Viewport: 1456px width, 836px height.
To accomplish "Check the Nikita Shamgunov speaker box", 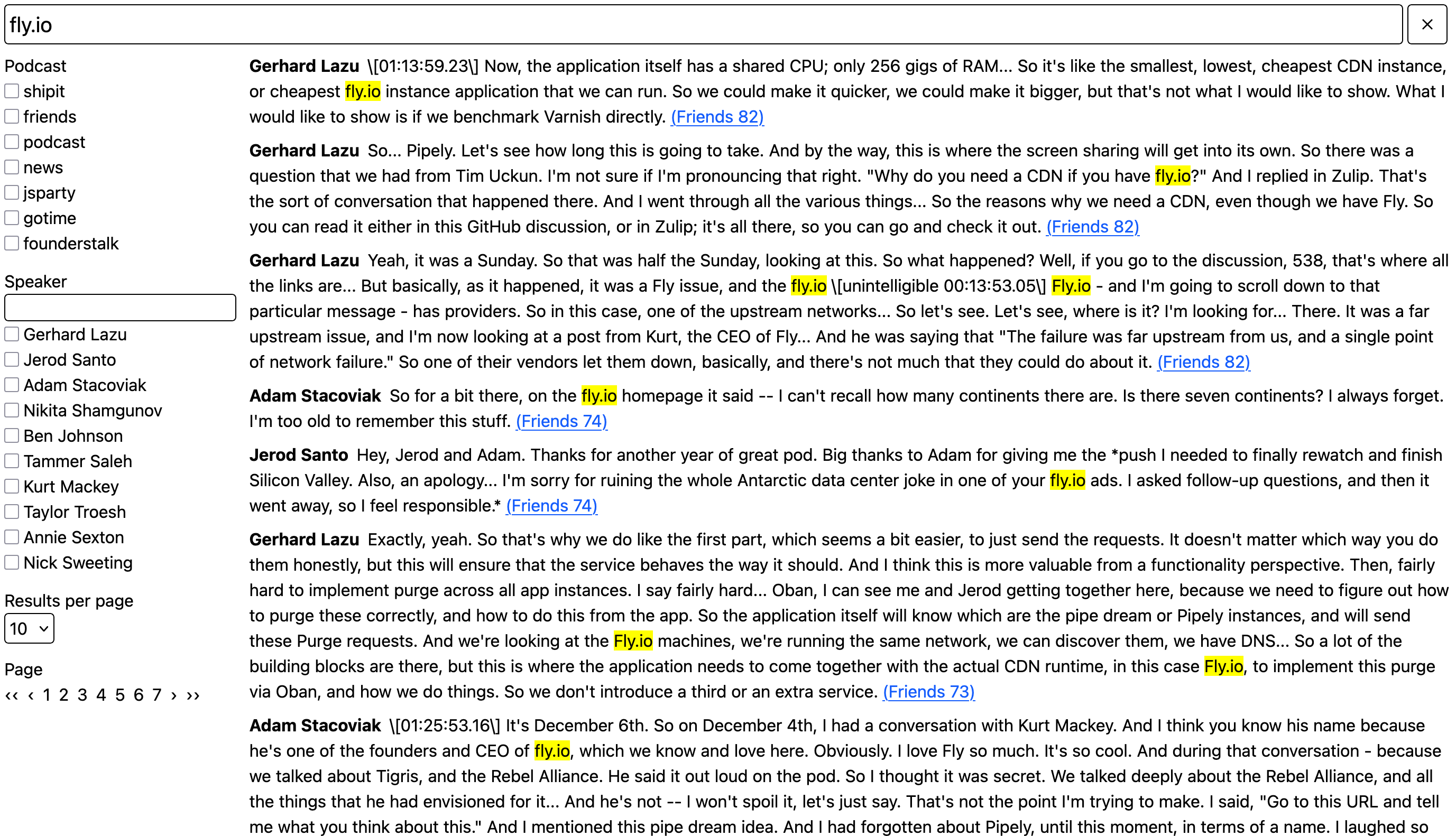I will click(12, 411).
